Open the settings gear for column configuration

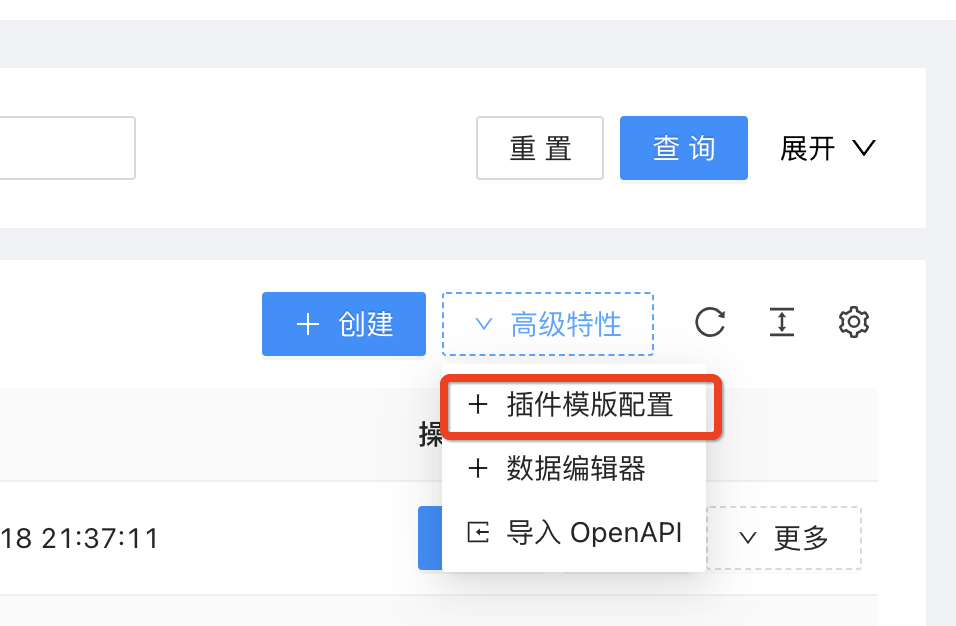pos(853,322)
